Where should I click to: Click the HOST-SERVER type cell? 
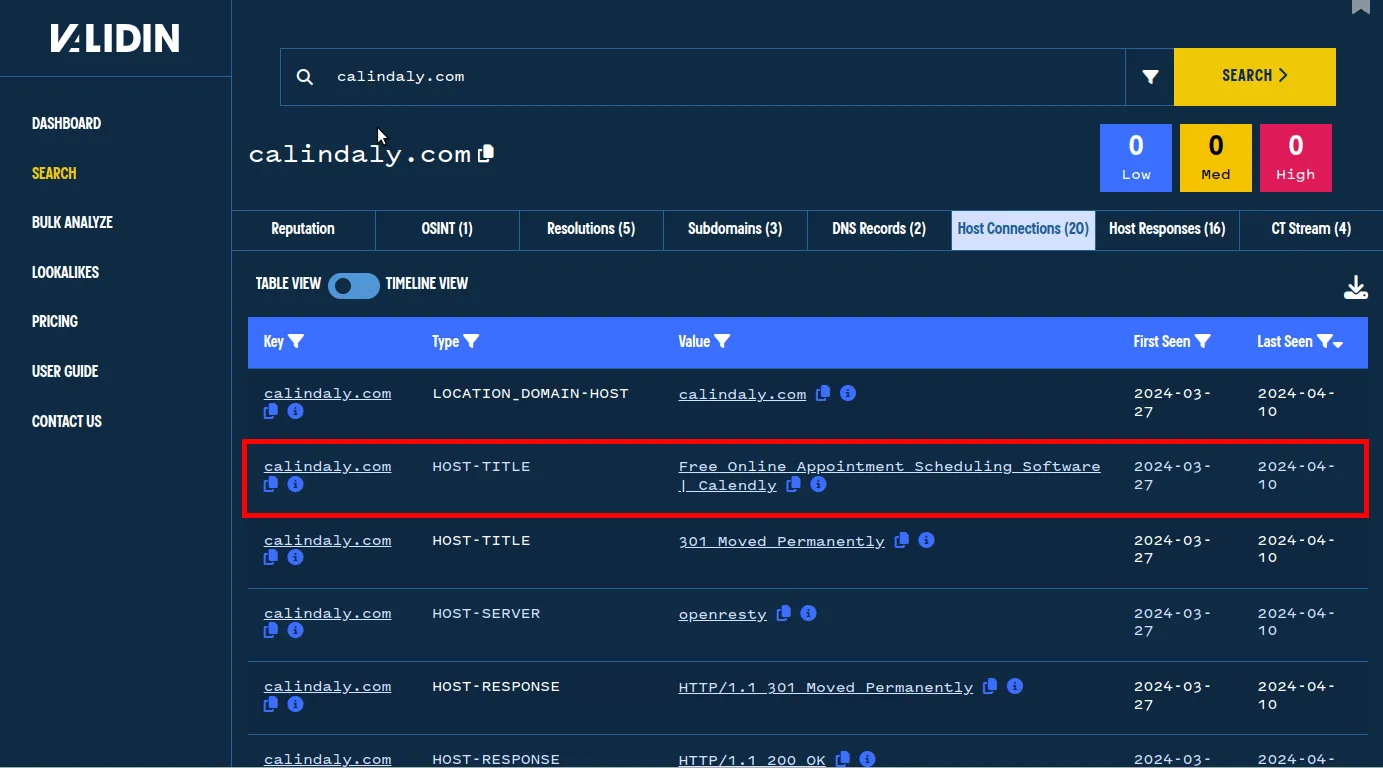click(x=486, y=614)
